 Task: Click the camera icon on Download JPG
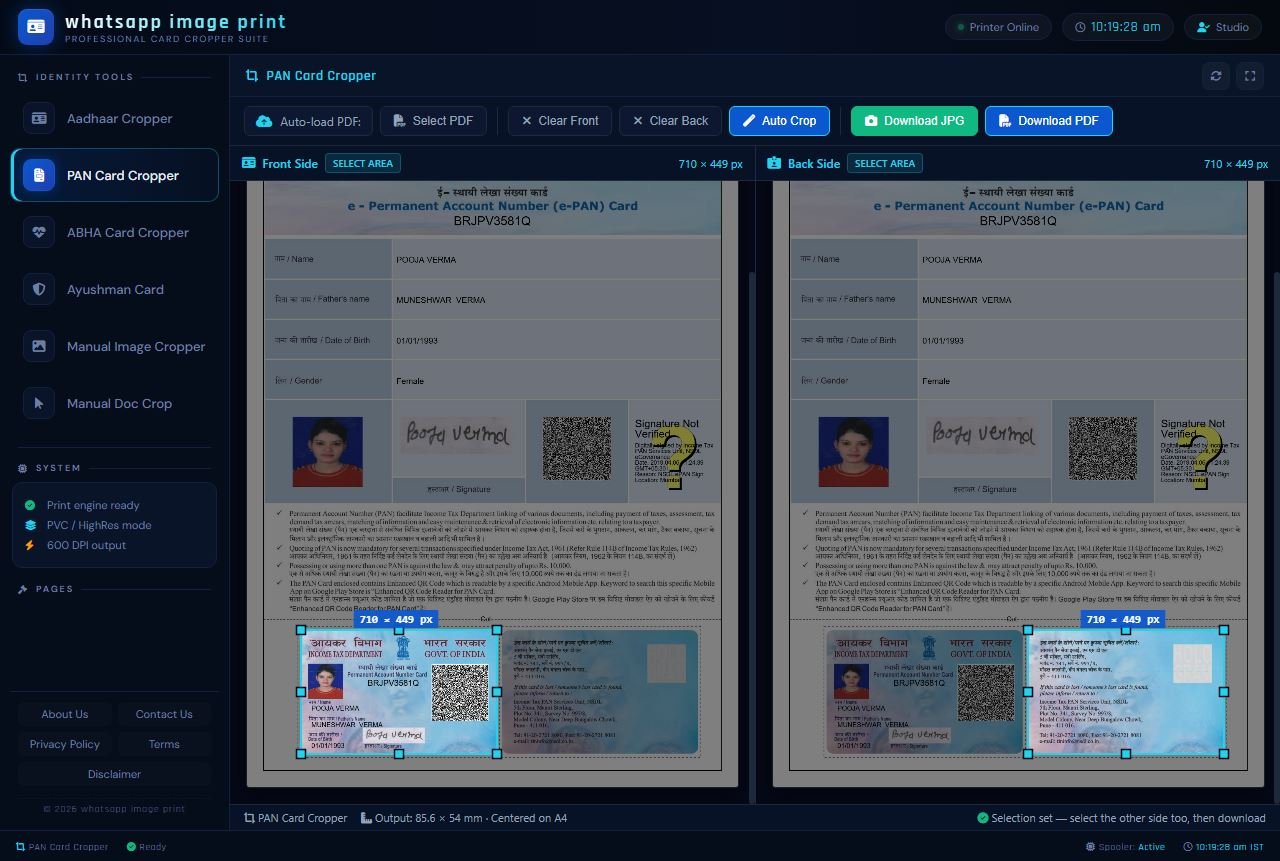[871, 121]
